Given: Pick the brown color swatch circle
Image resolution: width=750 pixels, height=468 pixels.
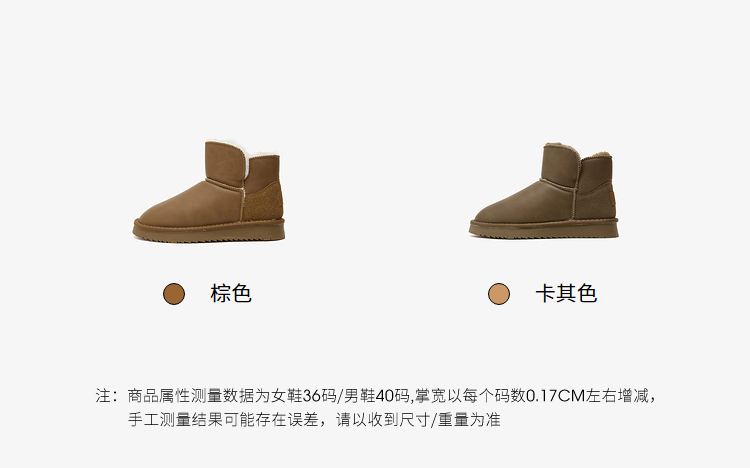Looking at the screenshot, I should tap(174, 294).
